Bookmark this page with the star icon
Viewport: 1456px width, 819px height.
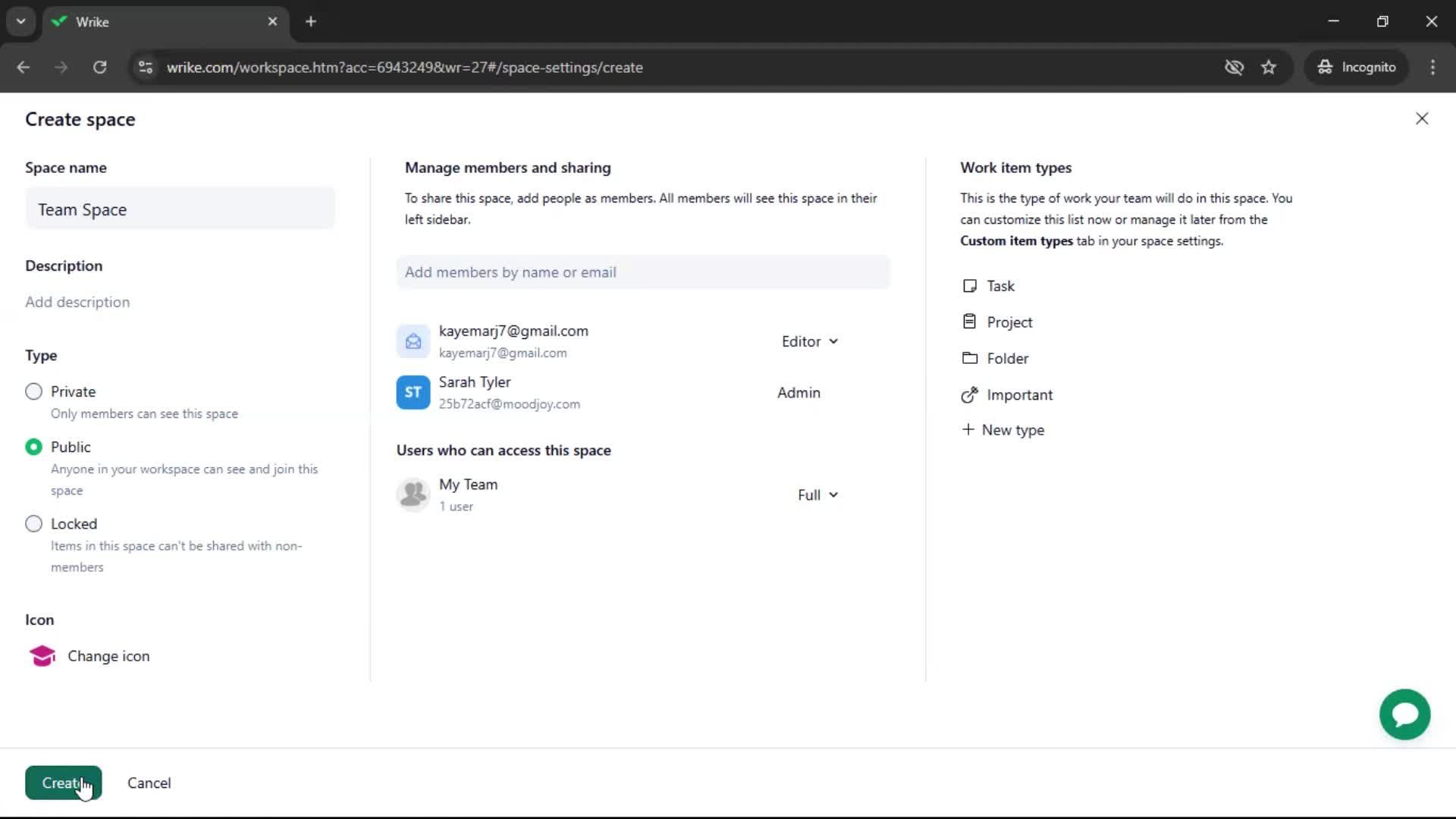tap(1269, 67)
